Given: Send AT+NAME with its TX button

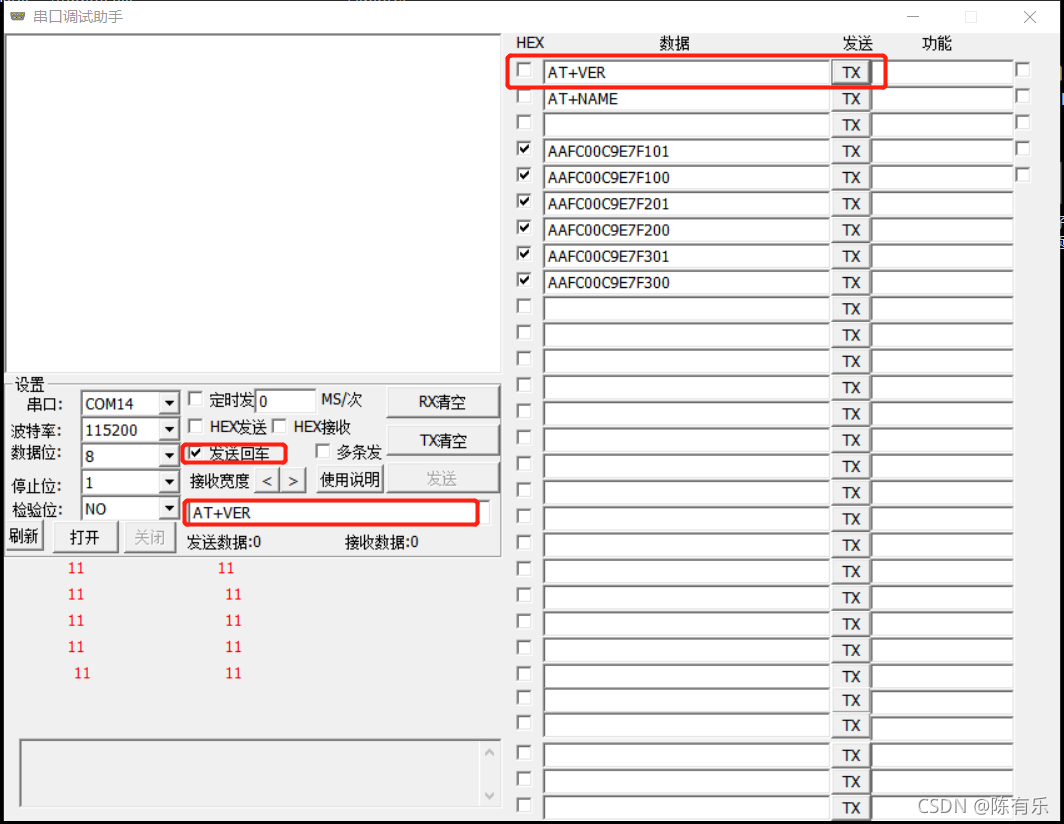Looking at the screenshot, I should 851,99.
